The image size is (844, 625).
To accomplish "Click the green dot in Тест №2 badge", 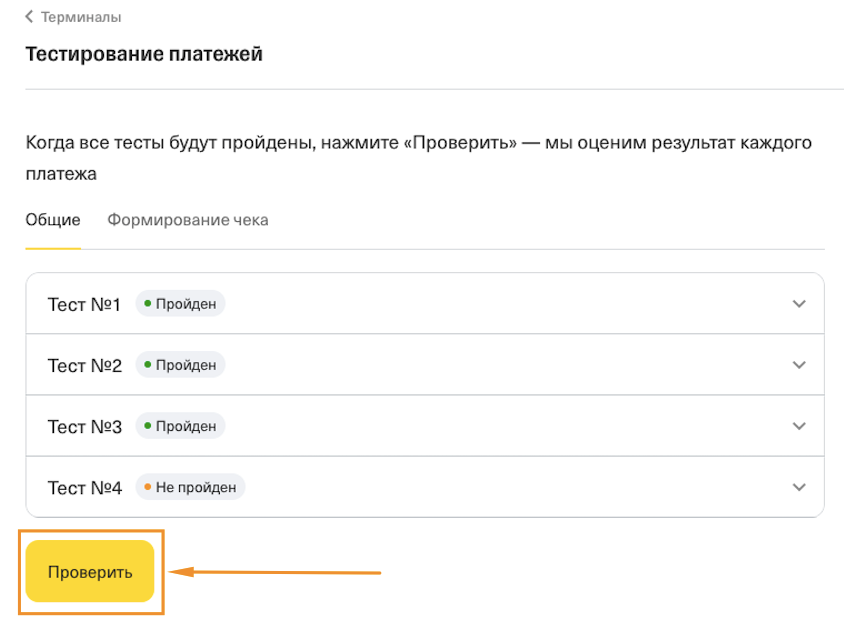I will [x=149, y=364].
